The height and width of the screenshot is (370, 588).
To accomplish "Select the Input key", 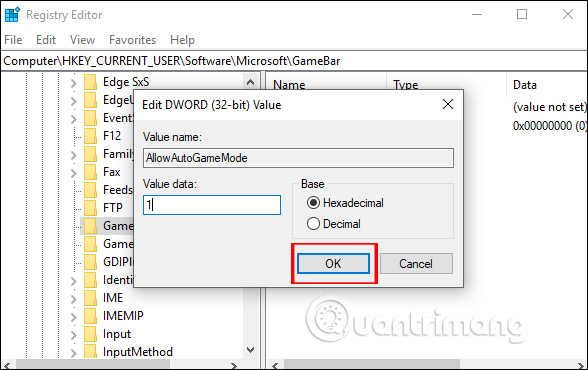I will click(x=117, y=334).
